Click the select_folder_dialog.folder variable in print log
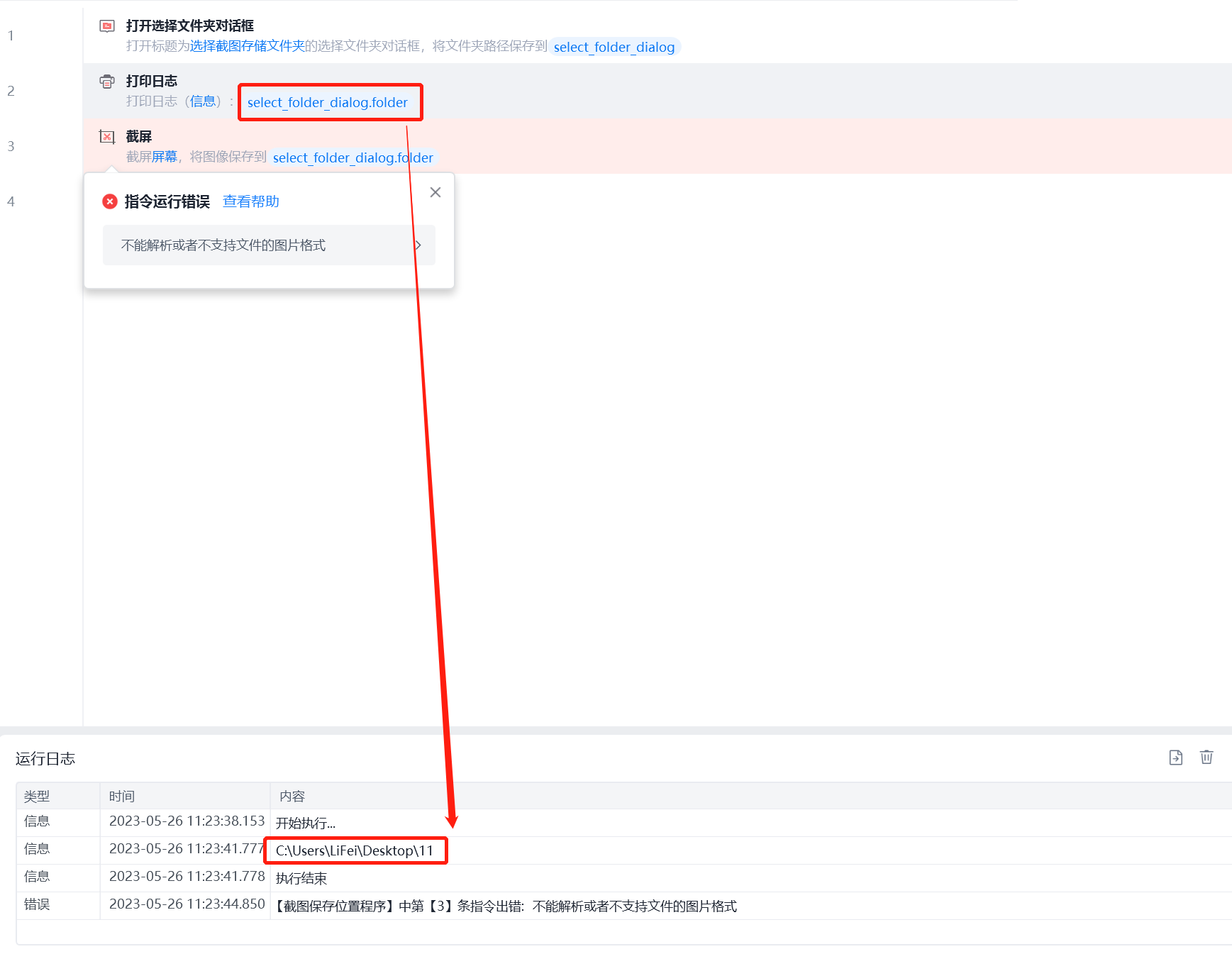Viewport: 1232px width, 954px height. (x=328, y=102)
